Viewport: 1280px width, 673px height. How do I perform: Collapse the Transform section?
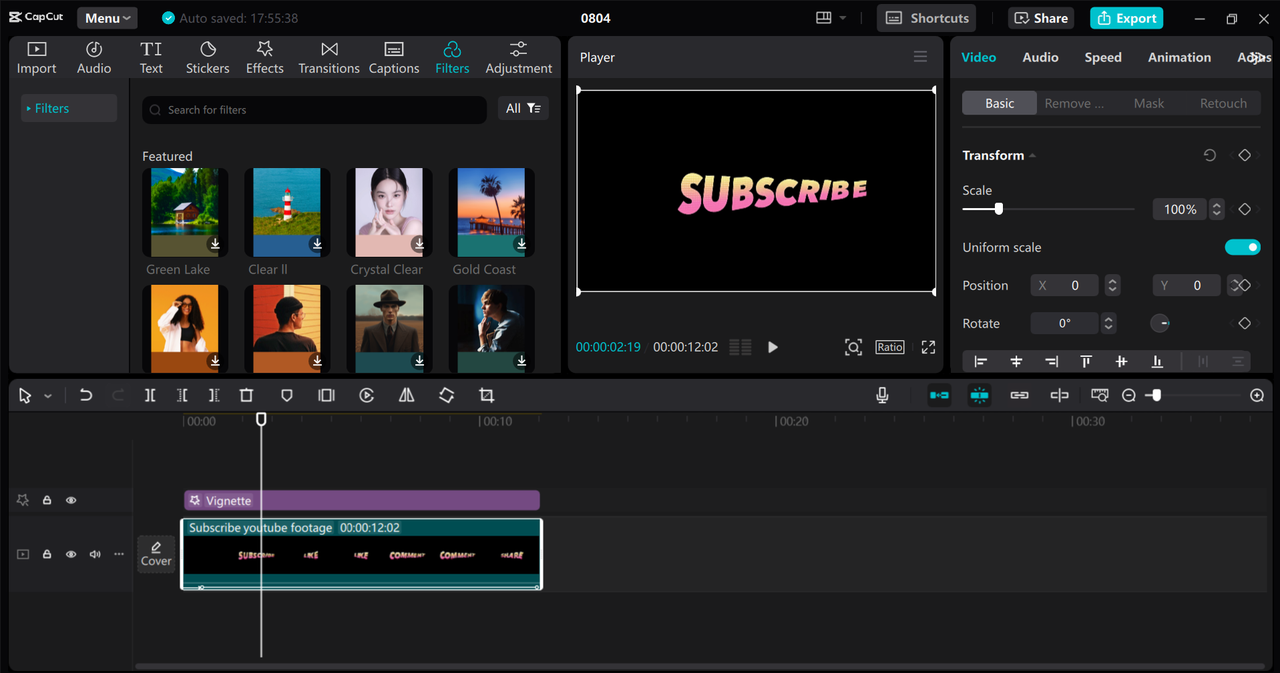(1032, 156)
